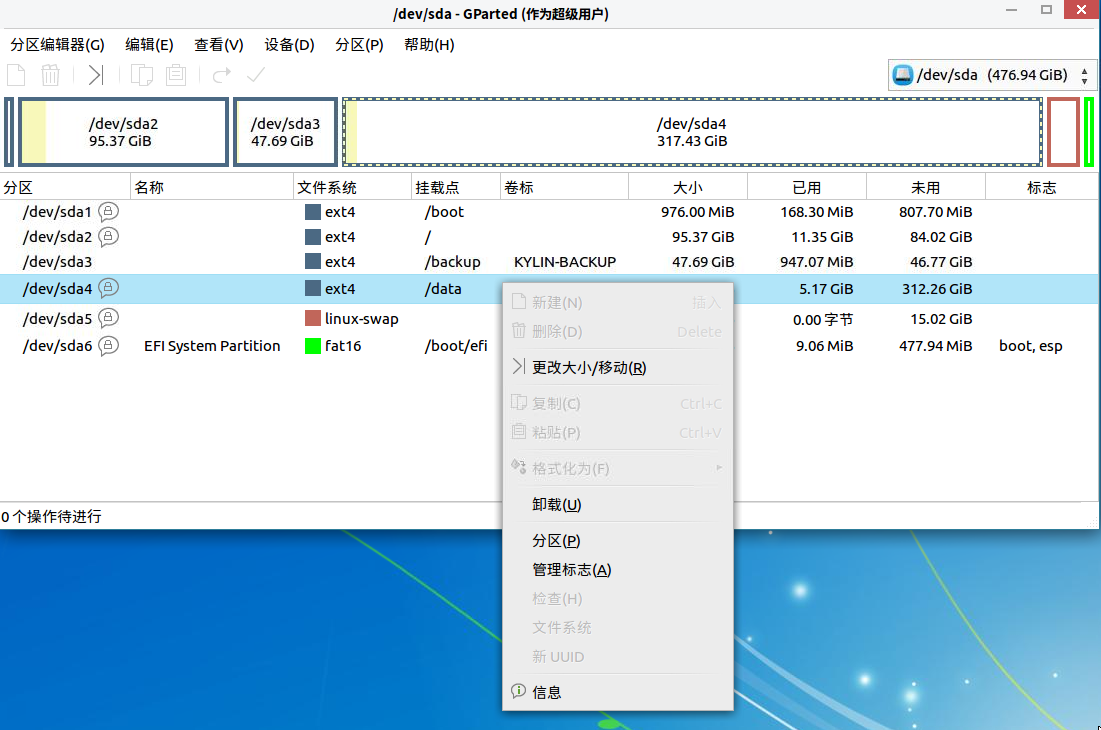Sort by the 已用 column header

807,187
